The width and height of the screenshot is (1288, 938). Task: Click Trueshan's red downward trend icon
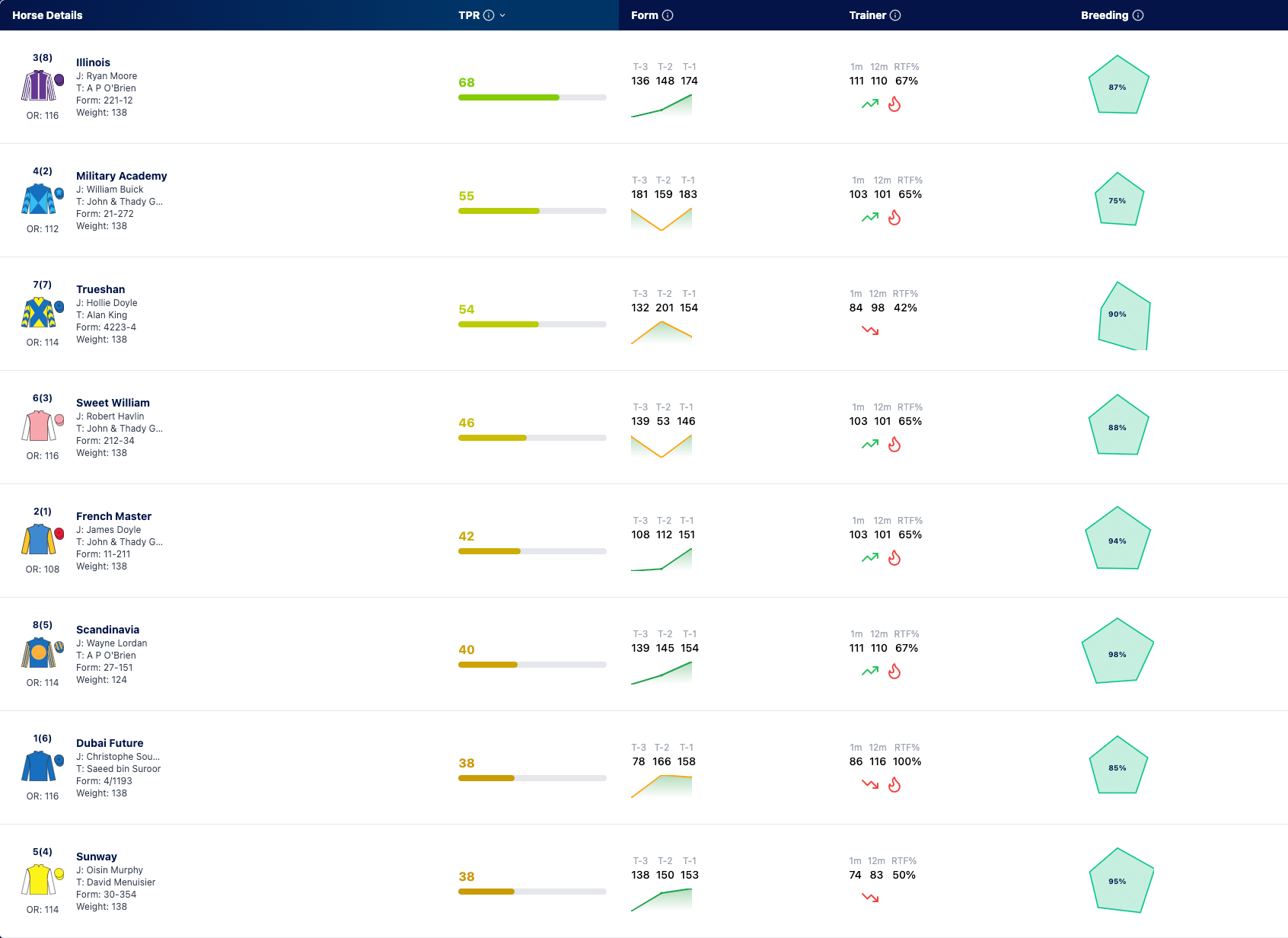pyautogui.click(x=870, y=330)
